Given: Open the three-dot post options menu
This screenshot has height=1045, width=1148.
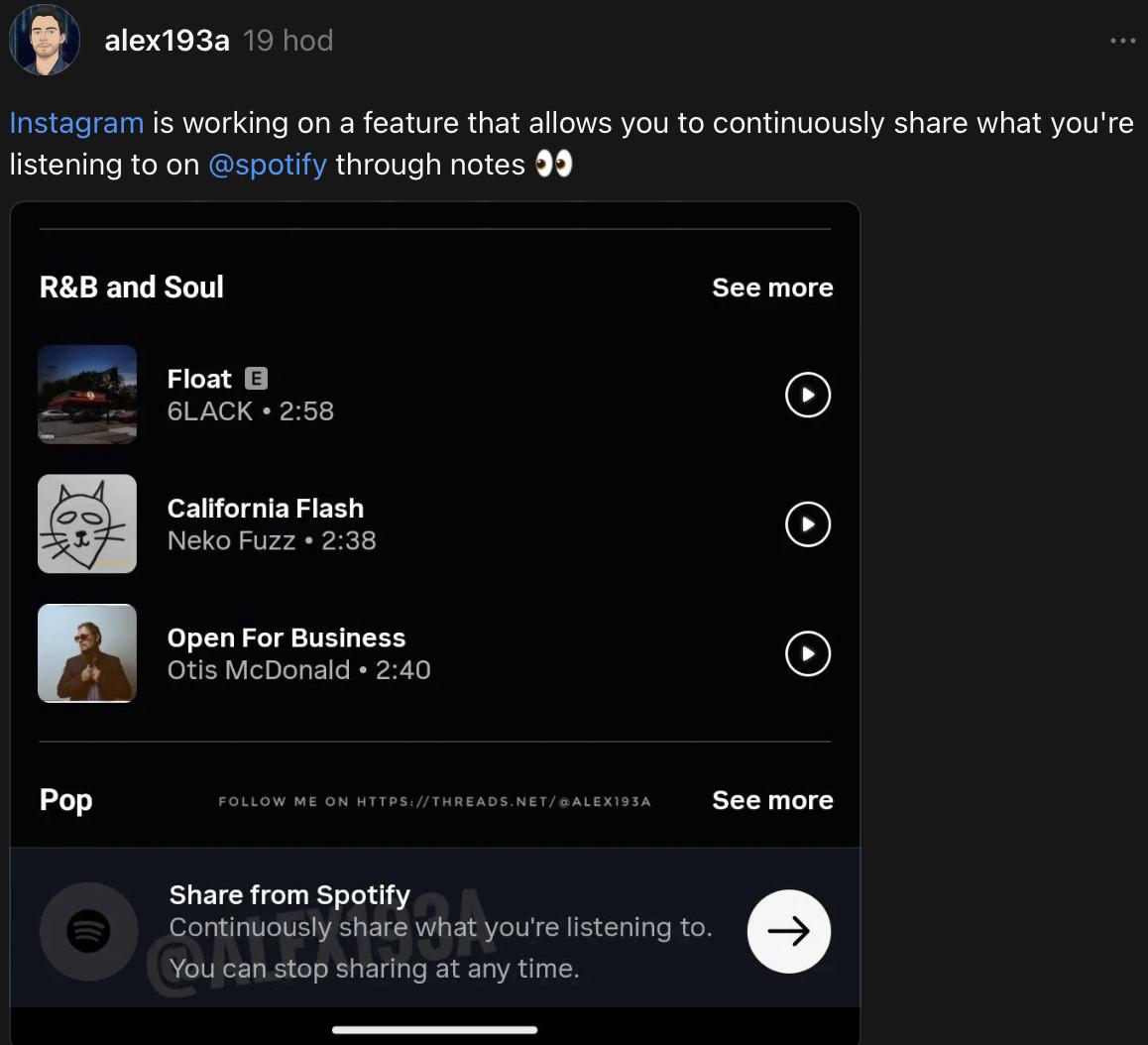Looking at the screenshot, I should [1122, 41].
